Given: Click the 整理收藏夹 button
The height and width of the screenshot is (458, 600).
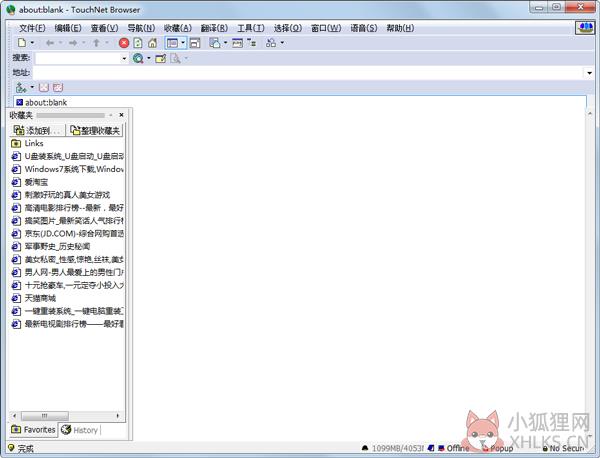Looking at the screenshot, I should (x=95, y=130).
